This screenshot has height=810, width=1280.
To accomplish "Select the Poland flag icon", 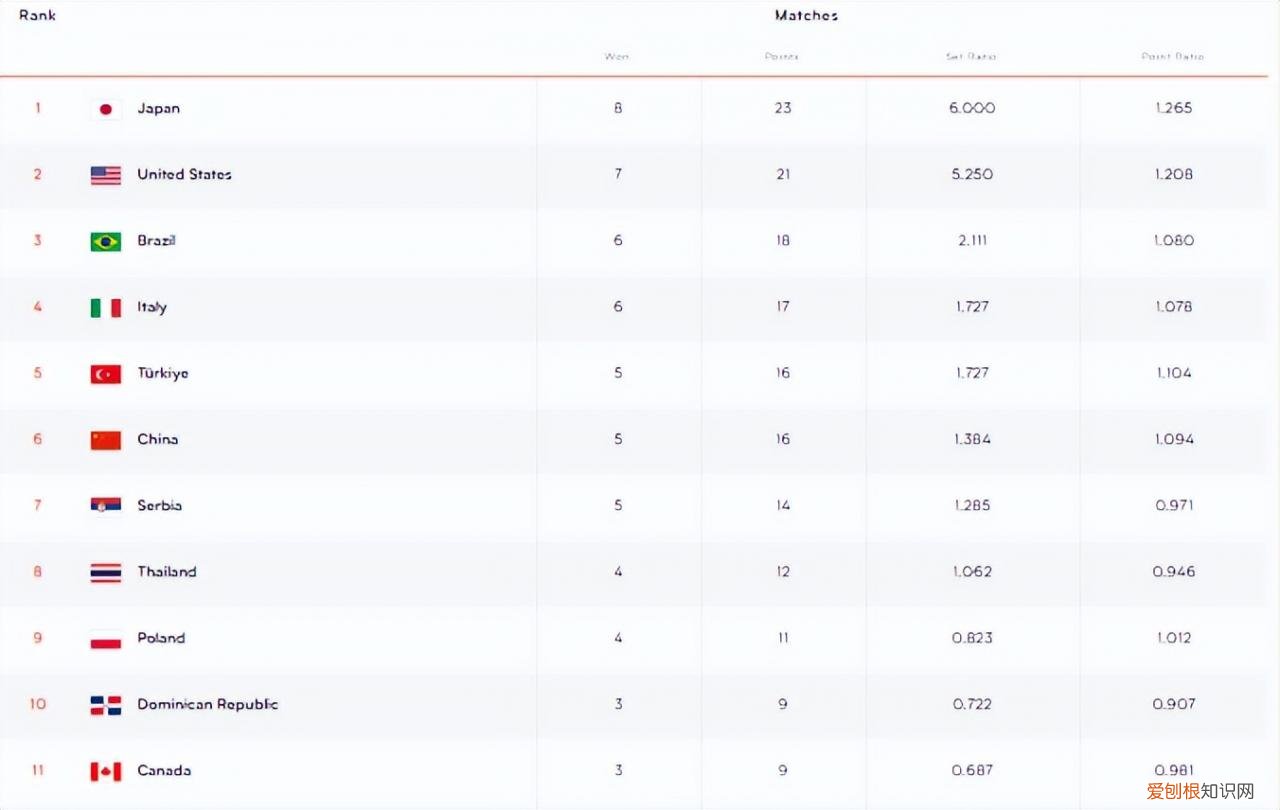I will (106, 639).
